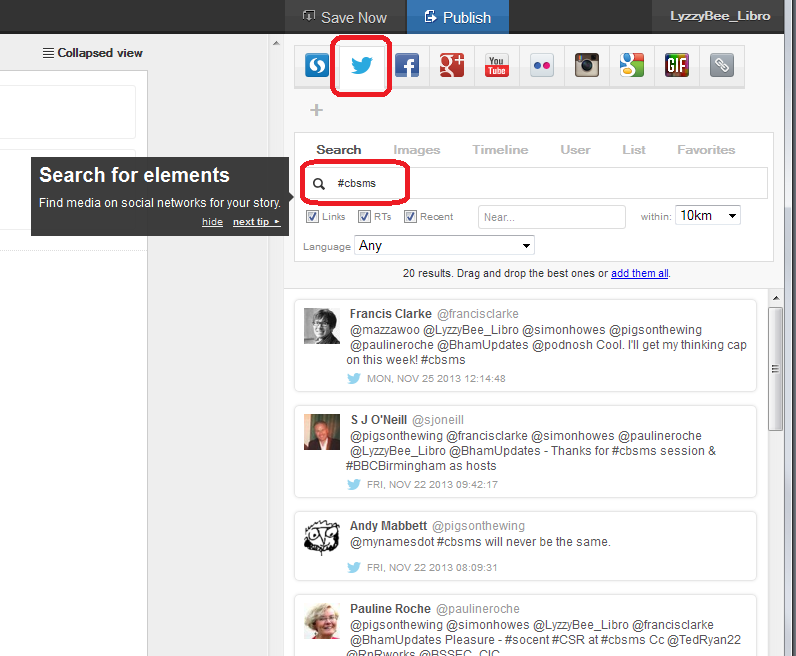Click the embed URL link icon
The image size is (796, 656).
721,66
